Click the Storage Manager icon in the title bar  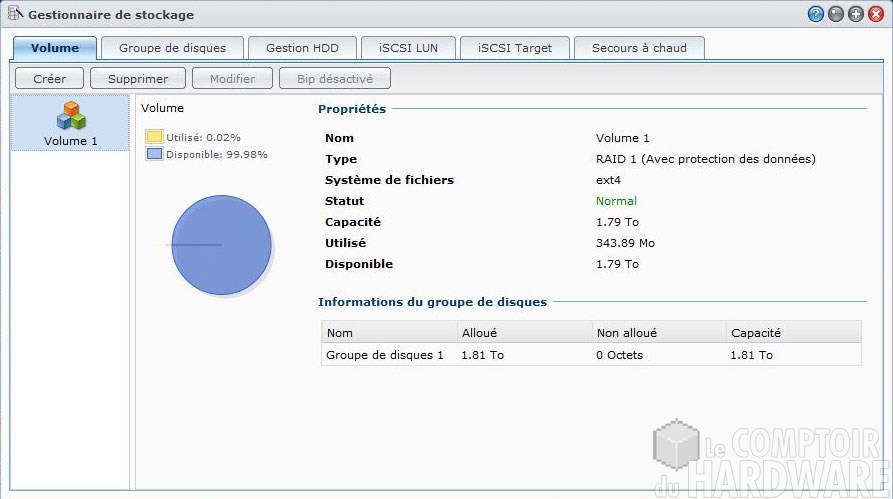pos(15,14)
